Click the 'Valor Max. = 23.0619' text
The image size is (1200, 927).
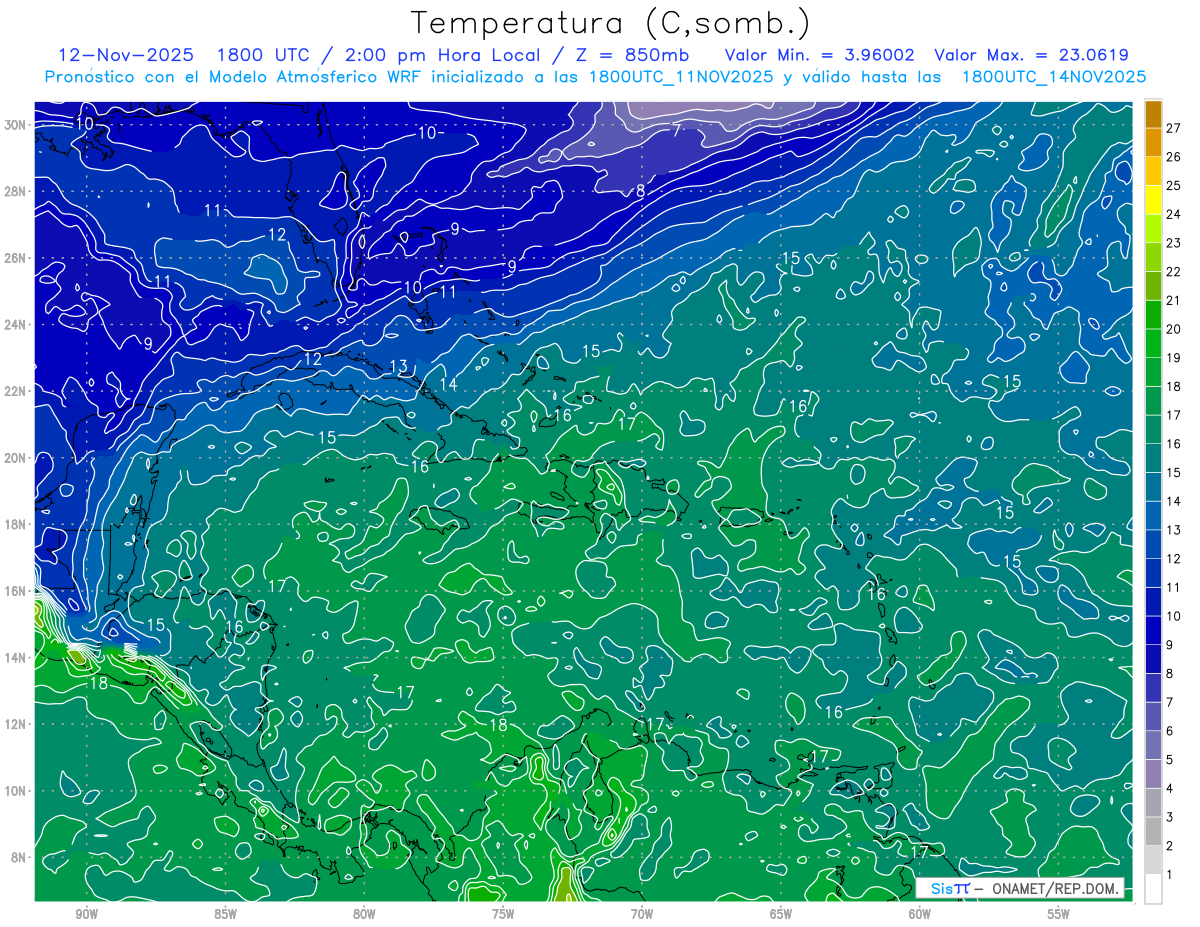coord(1032,55)
